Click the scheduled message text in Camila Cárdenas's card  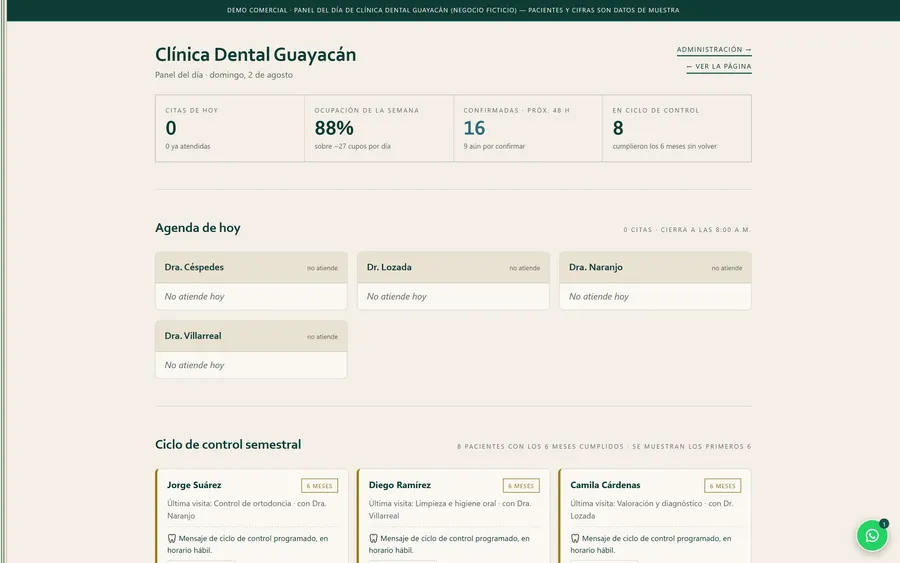(650, 544)
